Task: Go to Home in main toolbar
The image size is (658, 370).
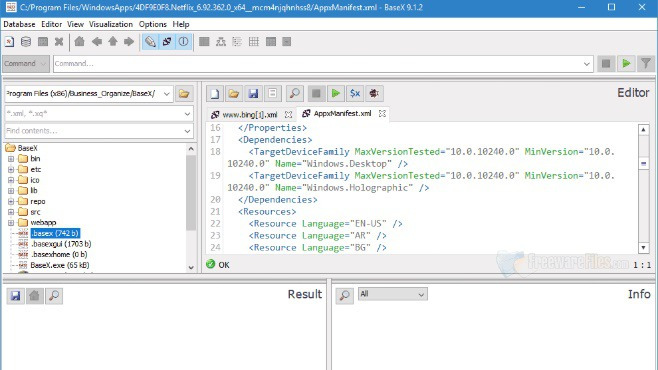Action: 79,42
